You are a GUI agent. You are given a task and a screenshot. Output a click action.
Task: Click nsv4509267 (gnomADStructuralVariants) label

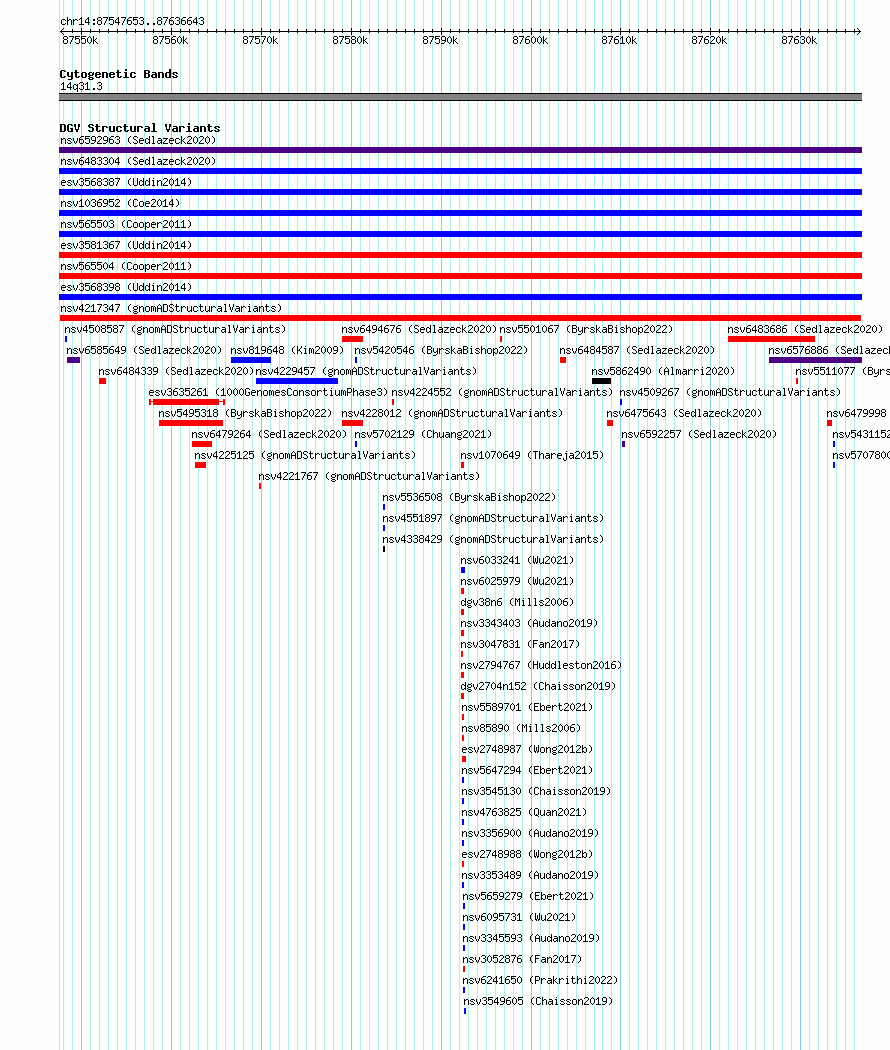point(730,392)
